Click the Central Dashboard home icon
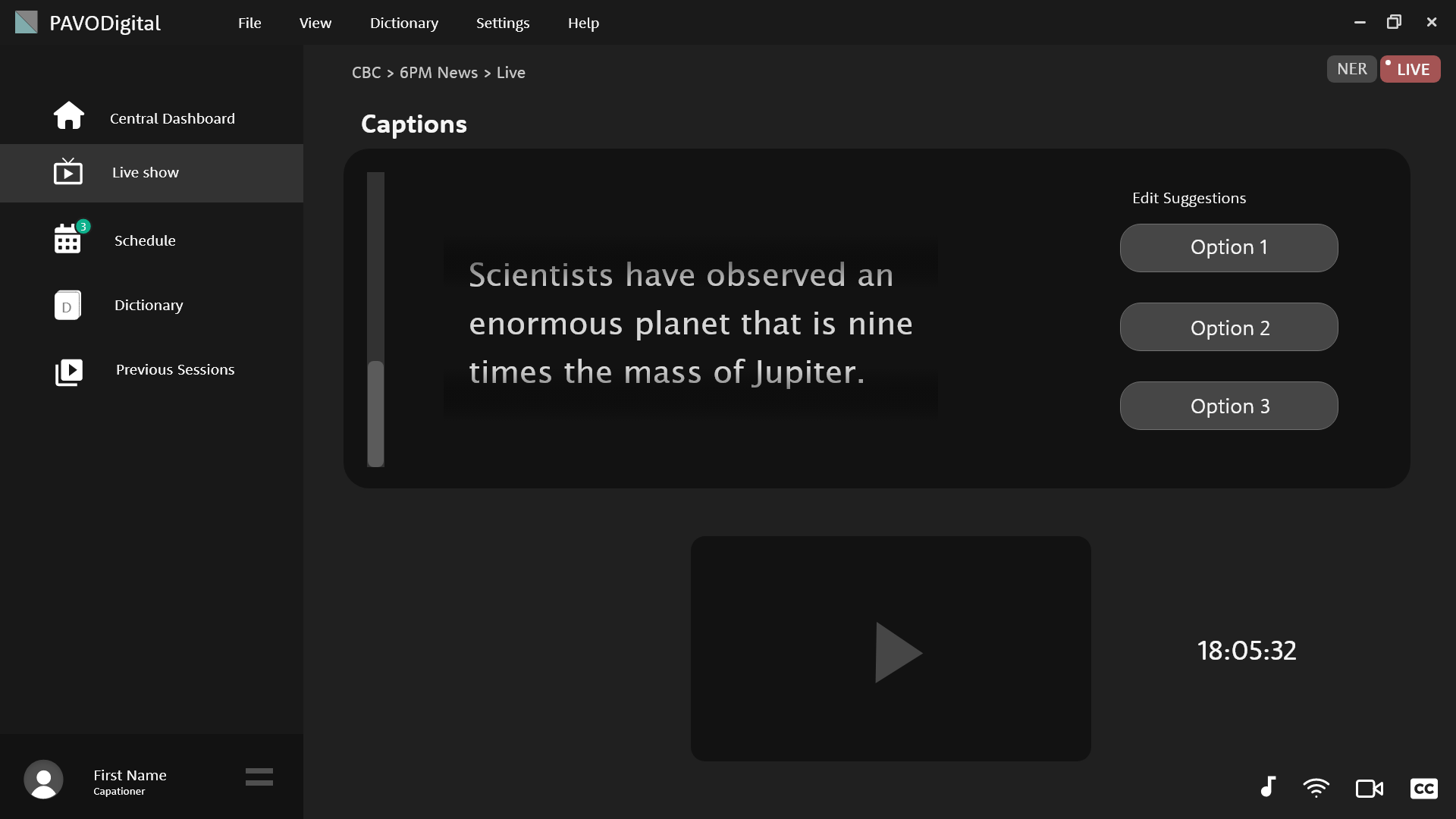 click(x=68, y=116)
